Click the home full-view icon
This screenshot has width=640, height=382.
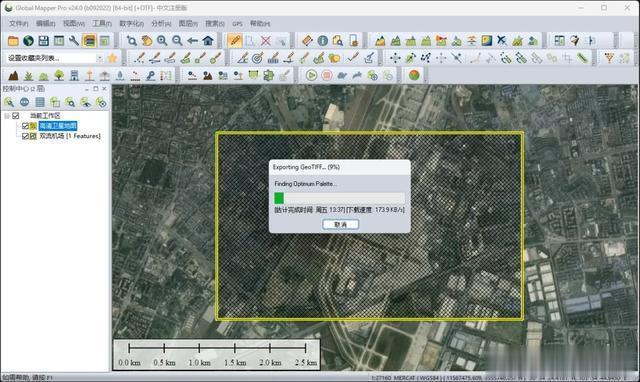point(208,40)
